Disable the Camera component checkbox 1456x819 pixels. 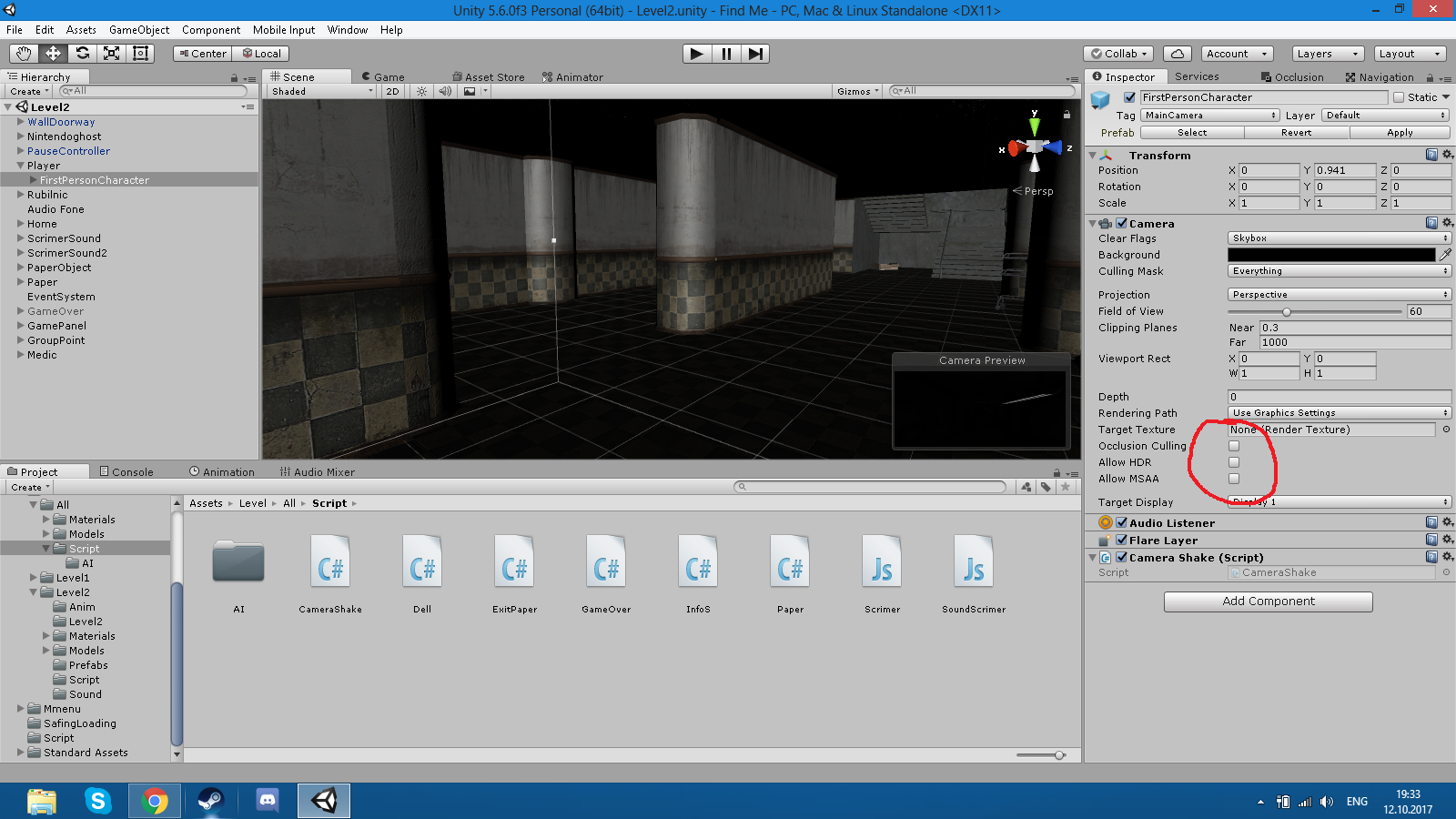[1122, 223]
